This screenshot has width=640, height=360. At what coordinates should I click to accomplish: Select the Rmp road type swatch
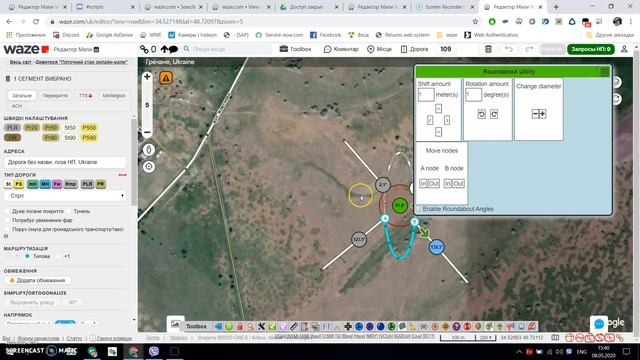pyautogui.click(x=70, y=184)
